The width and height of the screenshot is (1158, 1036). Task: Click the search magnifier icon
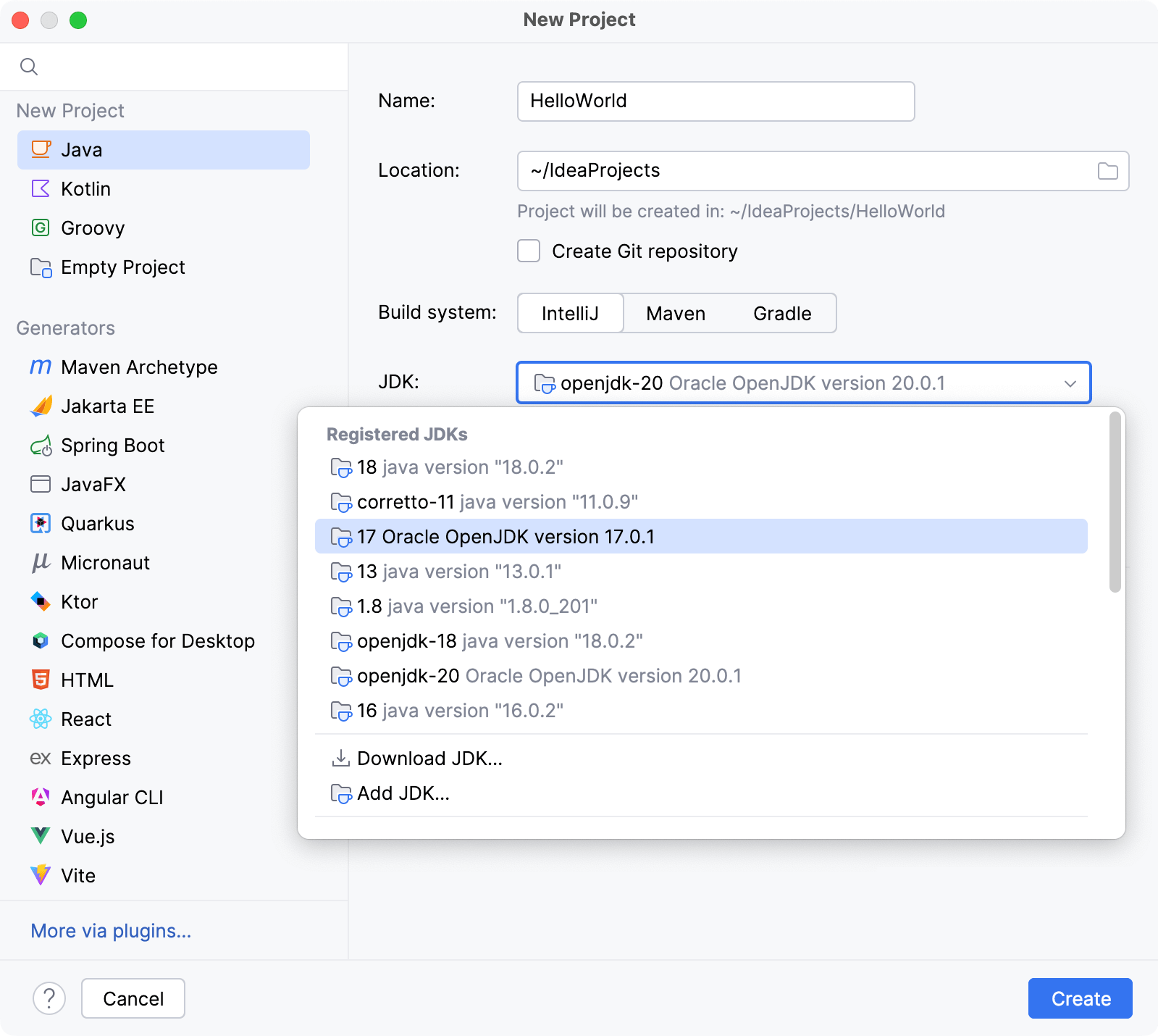pyautogui.click(x=29, y=67)
